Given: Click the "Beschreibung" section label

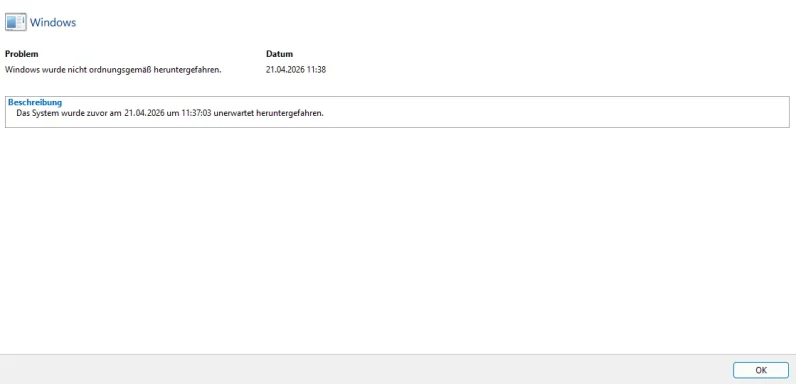Looking at the screenshot, I should pyautogui.click(x=35, y=103).
